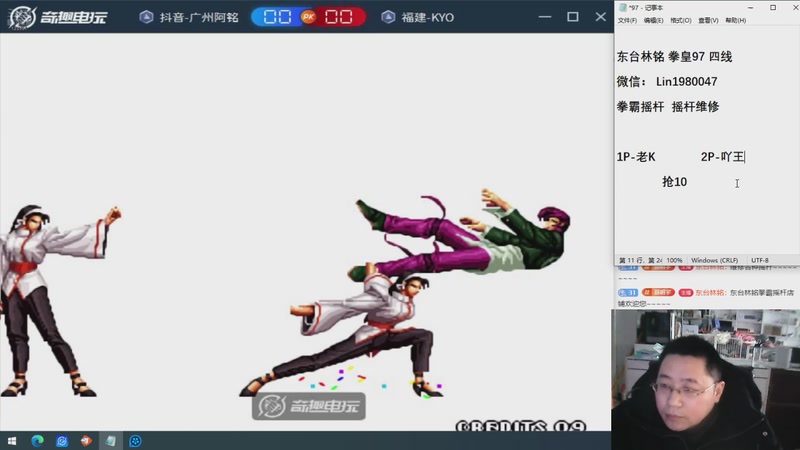Click the blue level 31 badge in chat

628,292
